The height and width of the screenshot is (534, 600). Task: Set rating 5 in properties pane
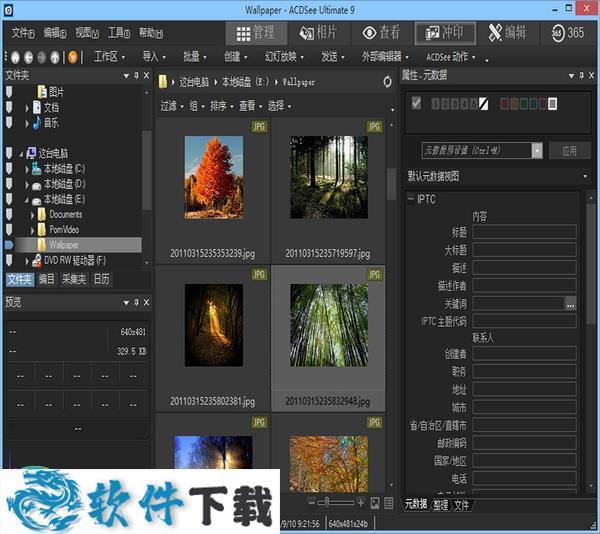click(x=474, y=104)
